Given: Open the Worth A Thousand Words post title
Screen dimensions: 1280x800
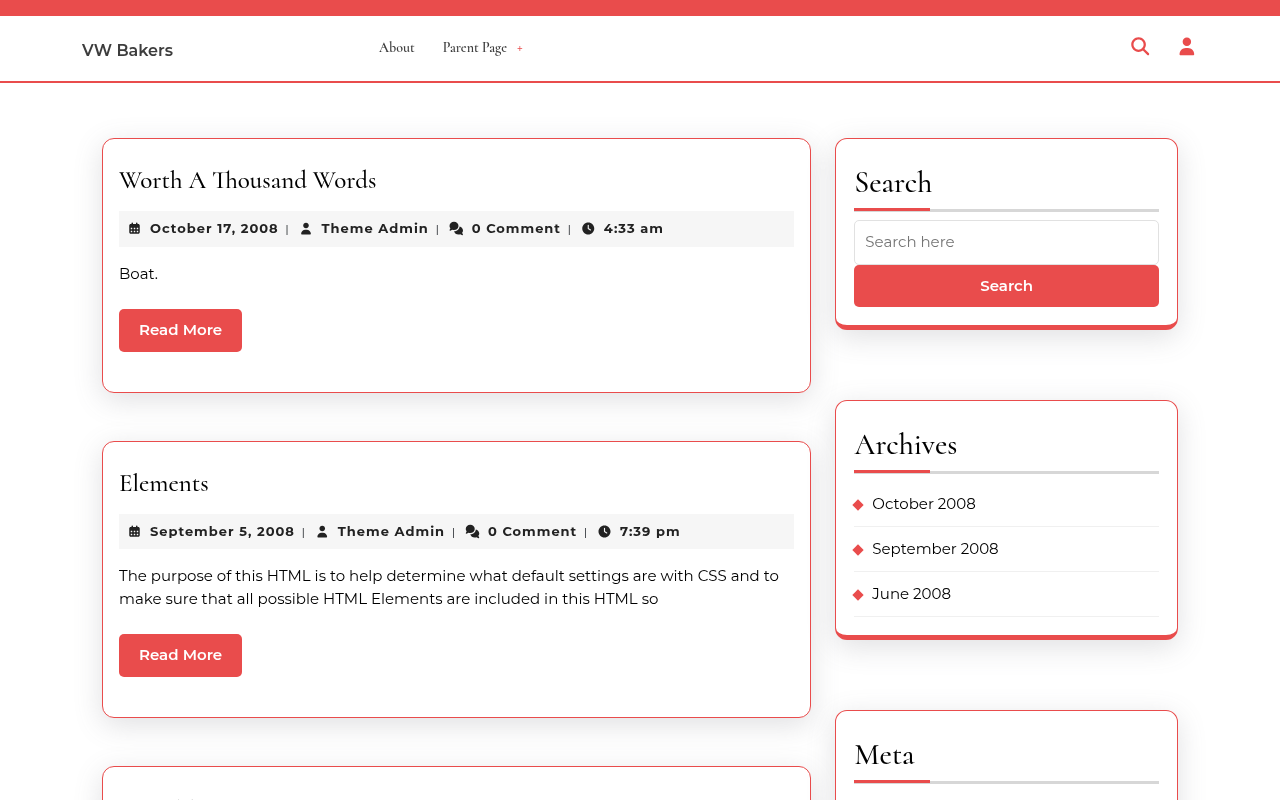Looking at the screenshot, I should click(248, 180).
